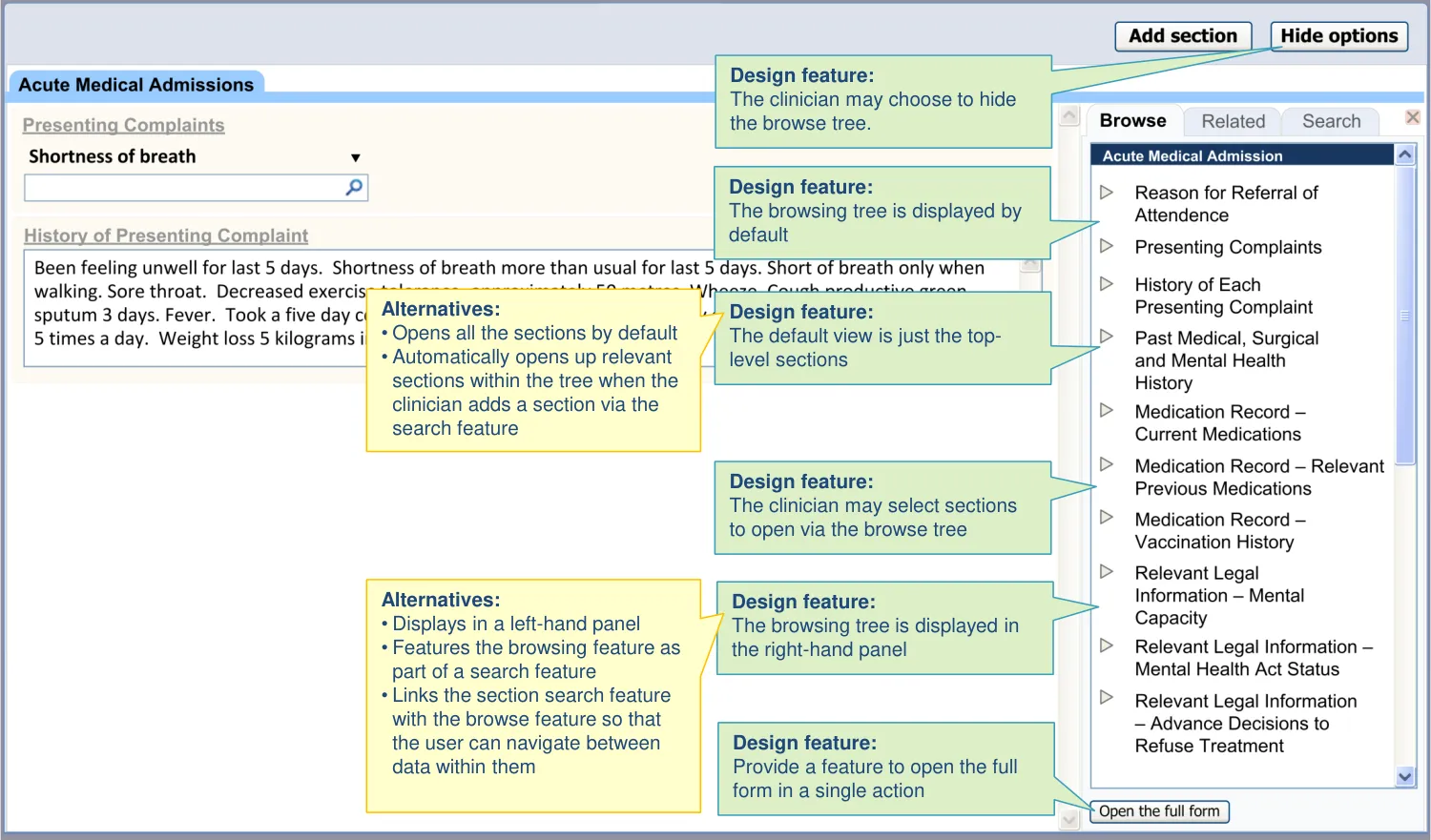
Task: Click the browse tree scroll-down arrow
Action: coord(1404,777)
